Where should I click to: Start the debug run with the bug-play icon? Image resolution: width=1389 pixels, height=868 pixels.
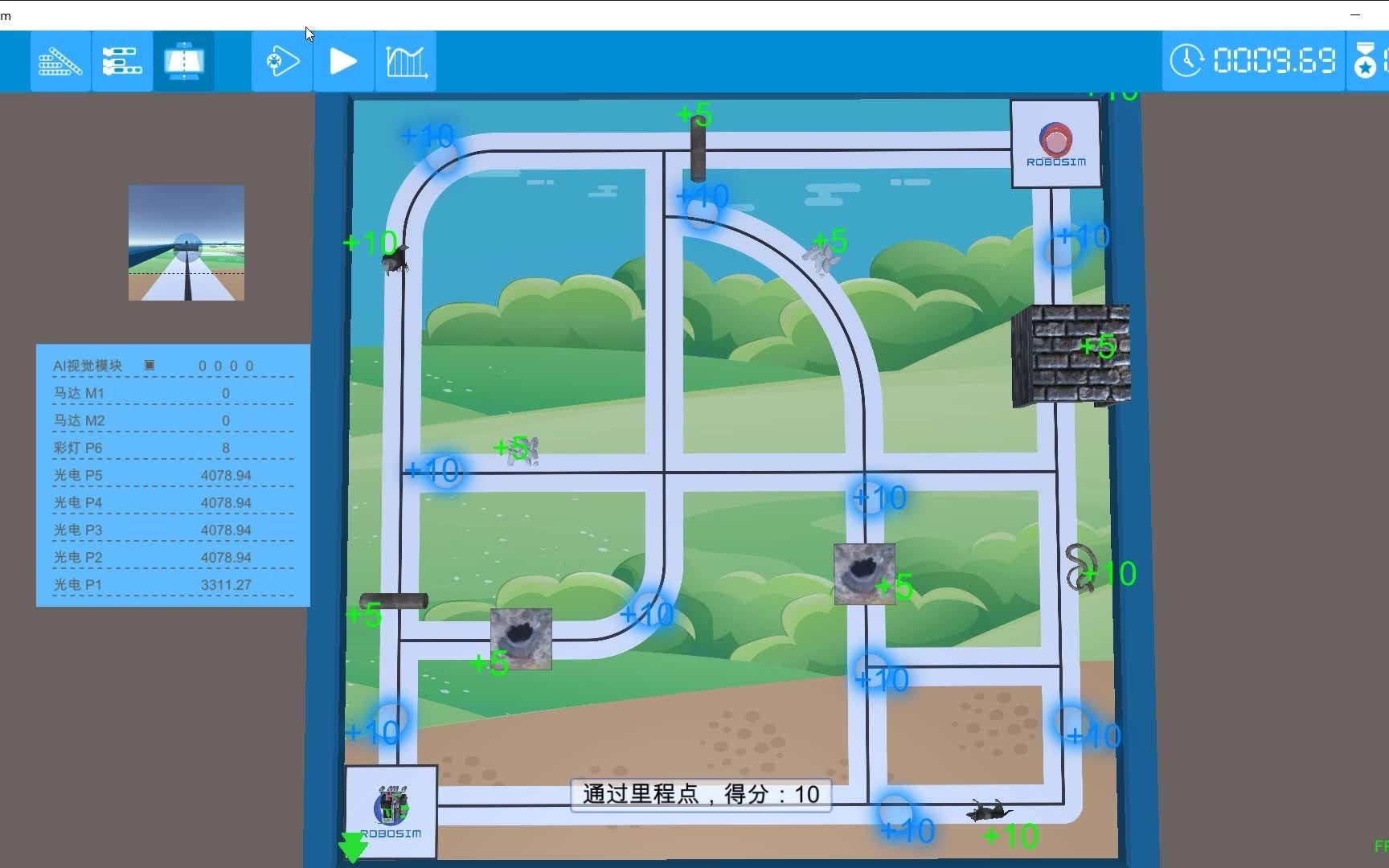point(281,60)
